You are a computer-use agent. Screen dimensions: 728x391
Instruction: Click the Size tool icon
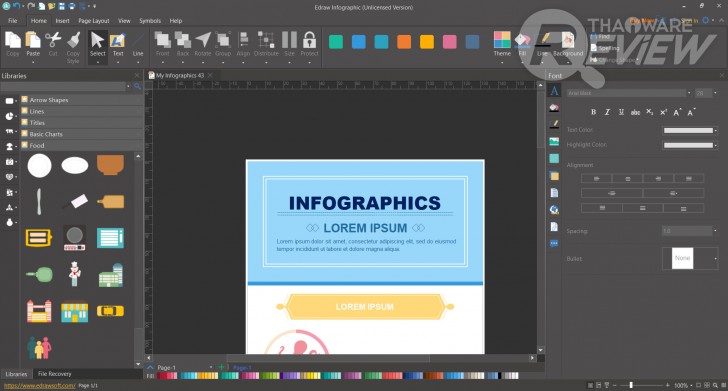pyautogui.click(x=289, y=40)
